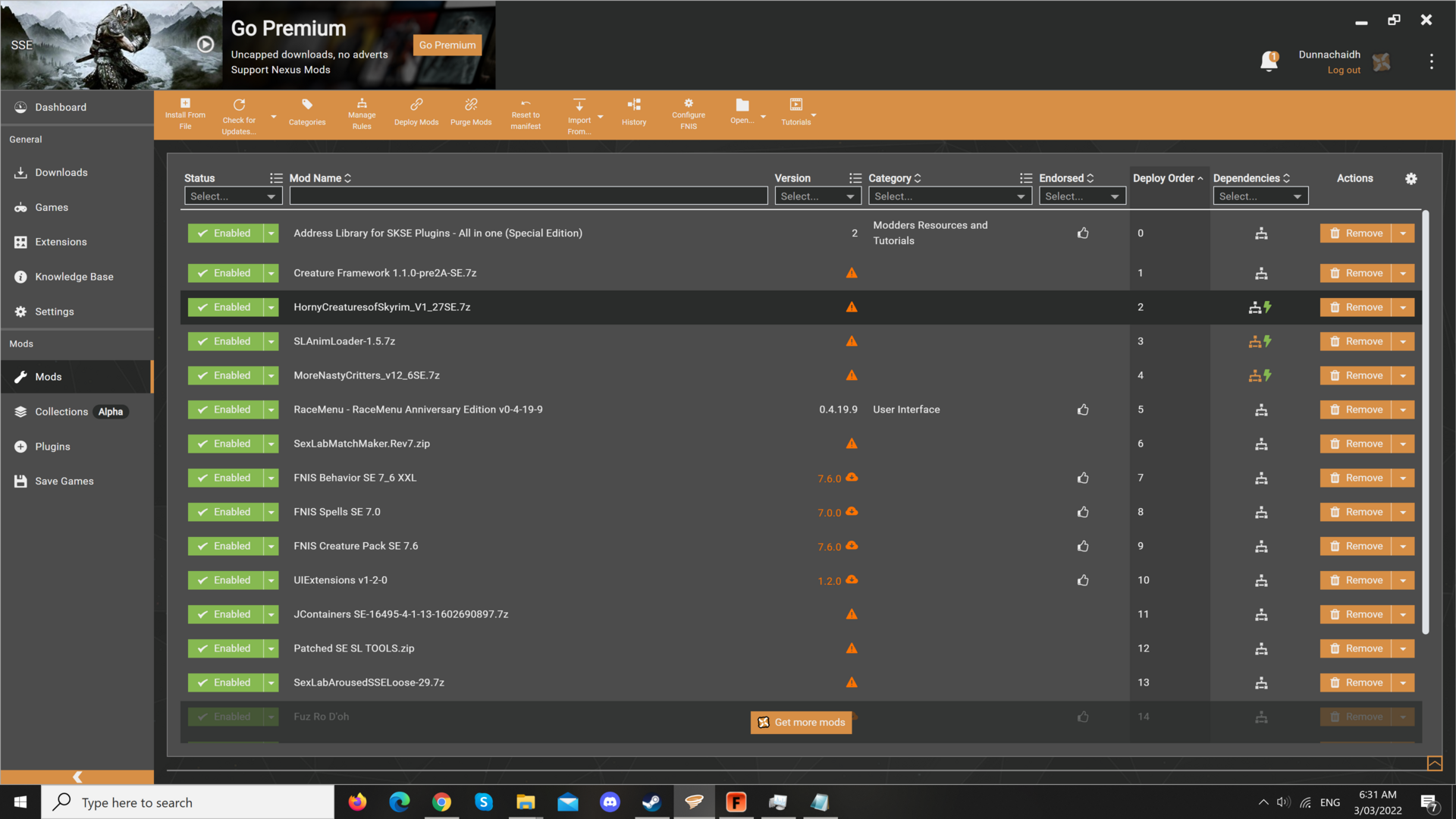Open Save Games sidebar item
The image size is (1456, 819).
click(x=77, y=482)
